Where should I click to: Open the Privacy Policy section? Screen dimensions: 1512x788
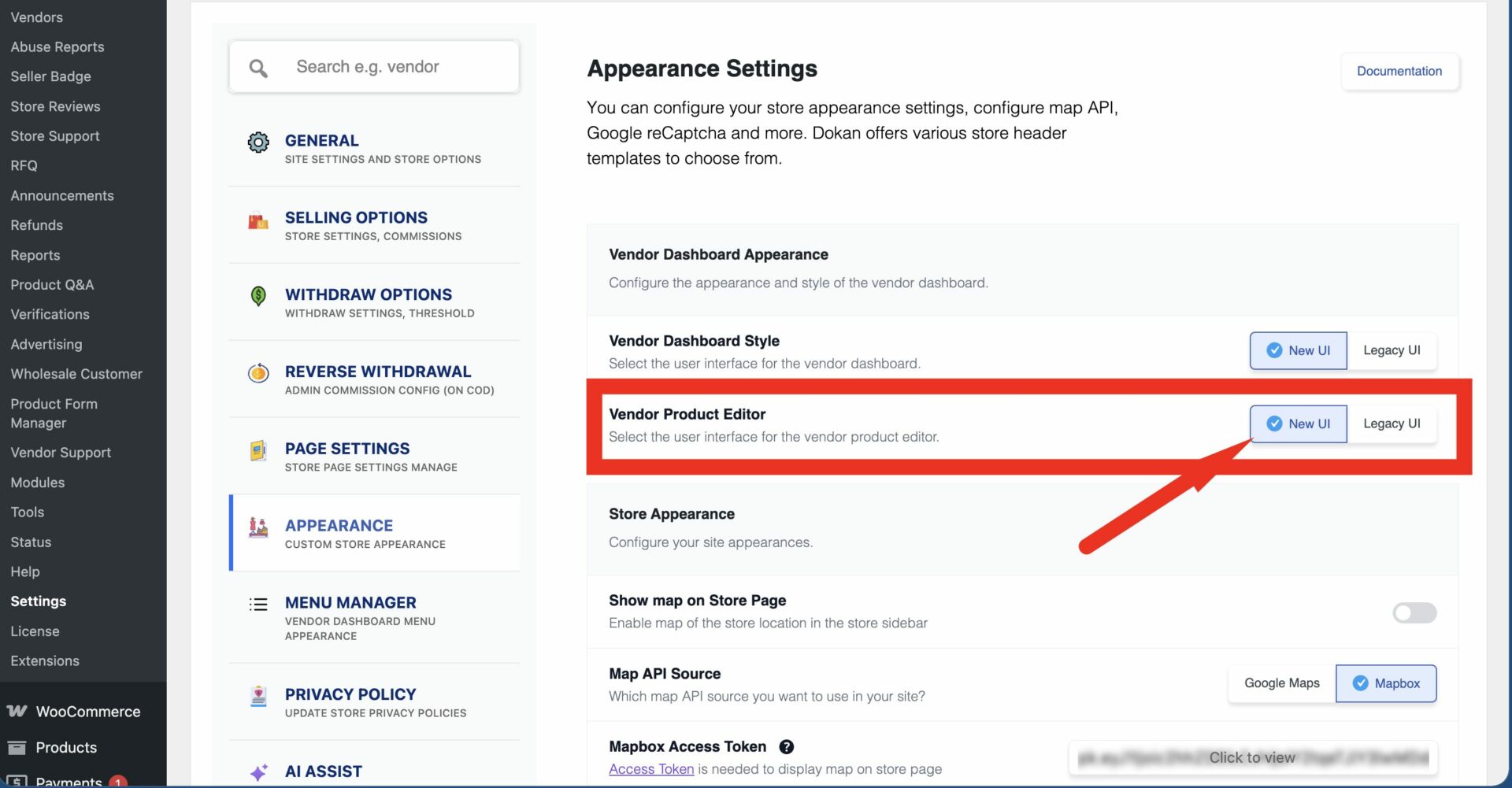tap(374, 702)
